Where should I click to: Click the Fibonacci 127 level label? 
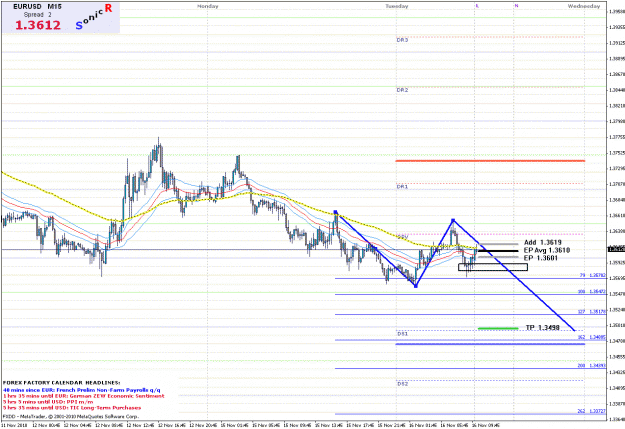[x=592, y=311]
